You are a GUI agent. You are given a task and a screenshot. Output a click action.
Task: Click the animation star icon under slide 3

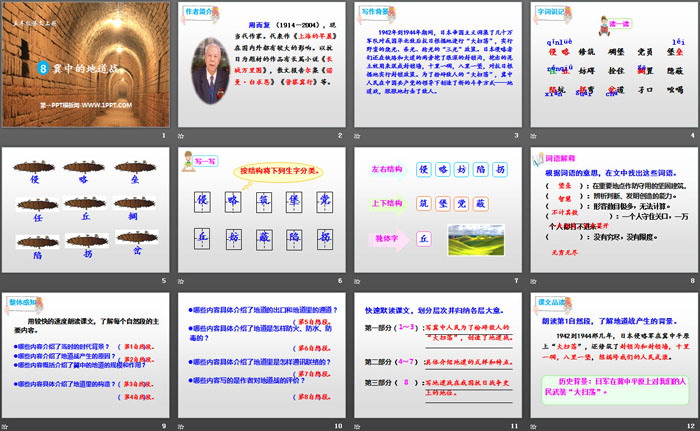coord(359,136)
